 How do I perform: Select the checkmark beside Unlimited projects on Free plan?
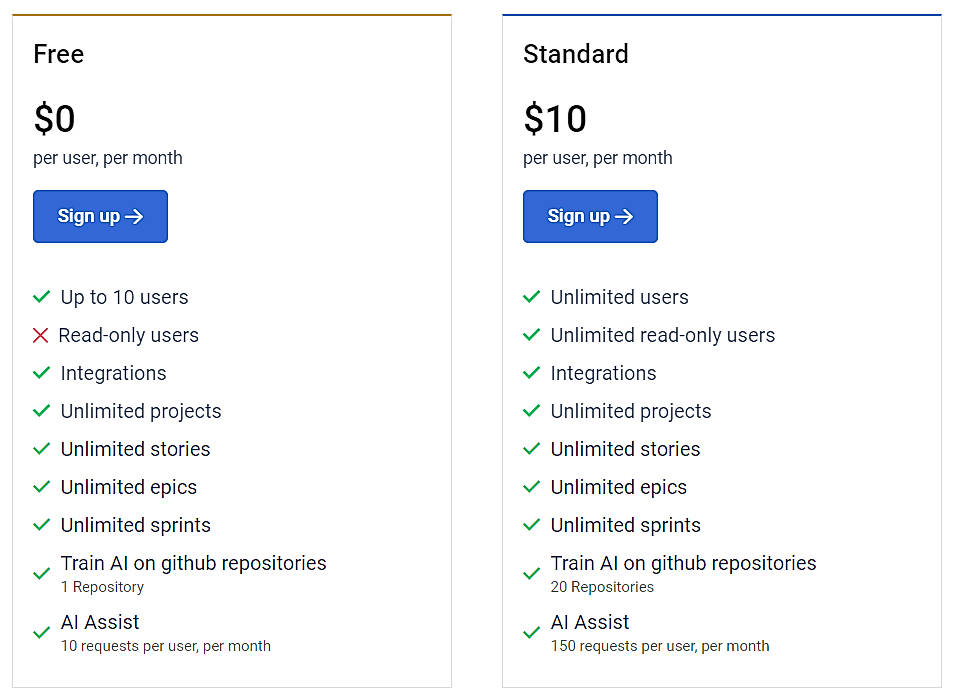coord(42,411)
